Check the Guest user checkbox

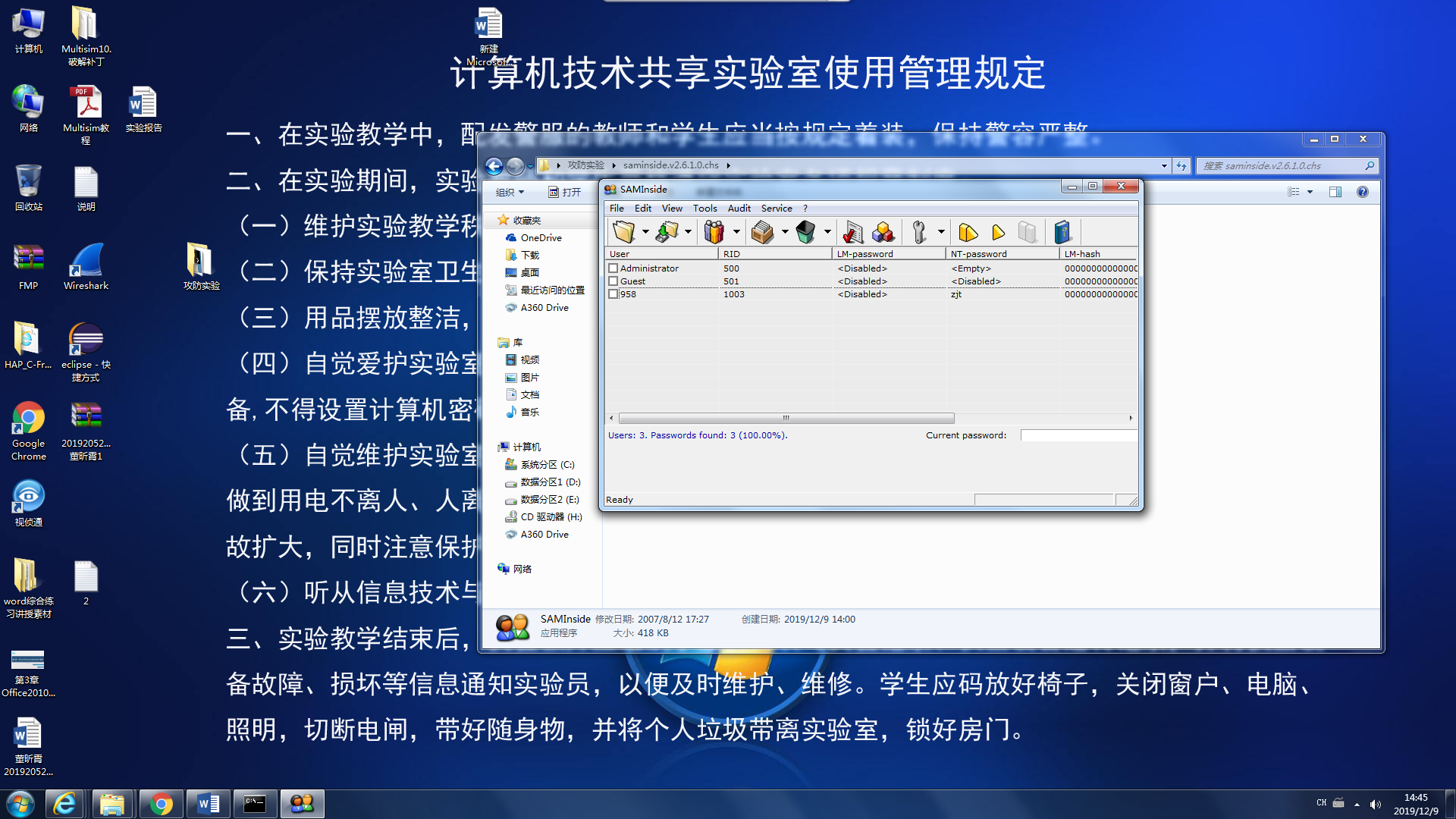(613, 281)
